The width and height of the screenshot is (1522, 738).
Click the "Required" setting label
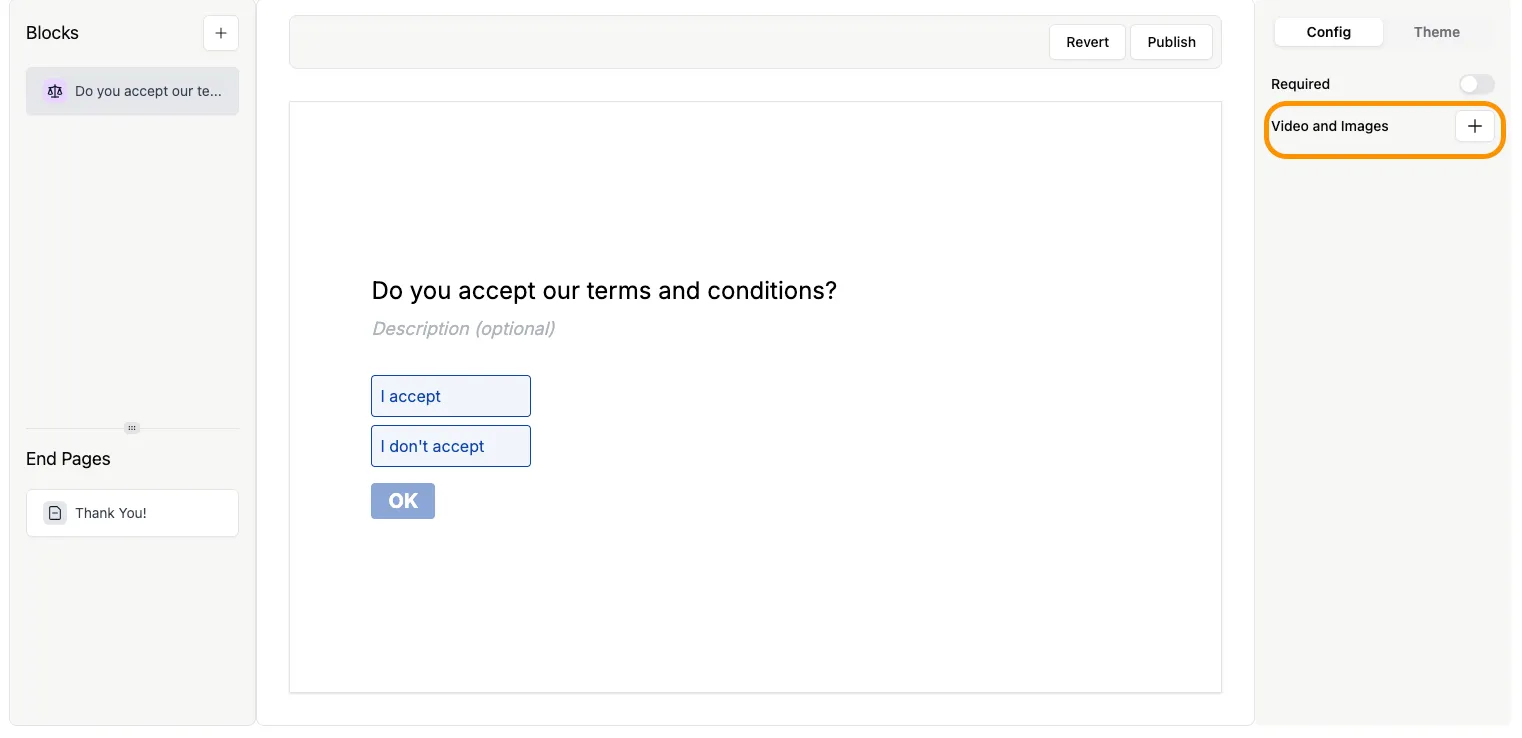click(1300, 84)
